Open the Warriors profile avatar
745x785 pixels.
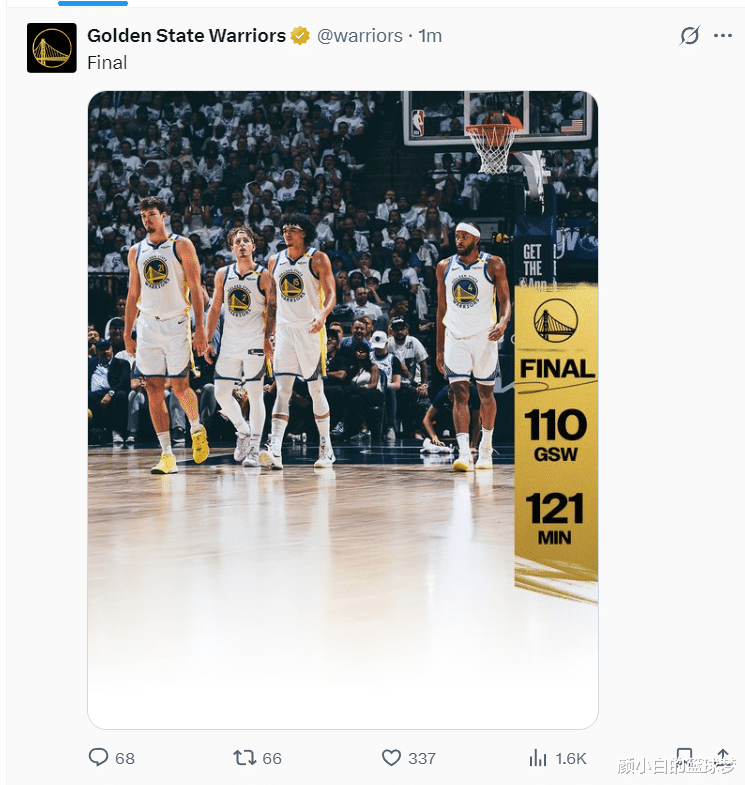pos(52,48)
